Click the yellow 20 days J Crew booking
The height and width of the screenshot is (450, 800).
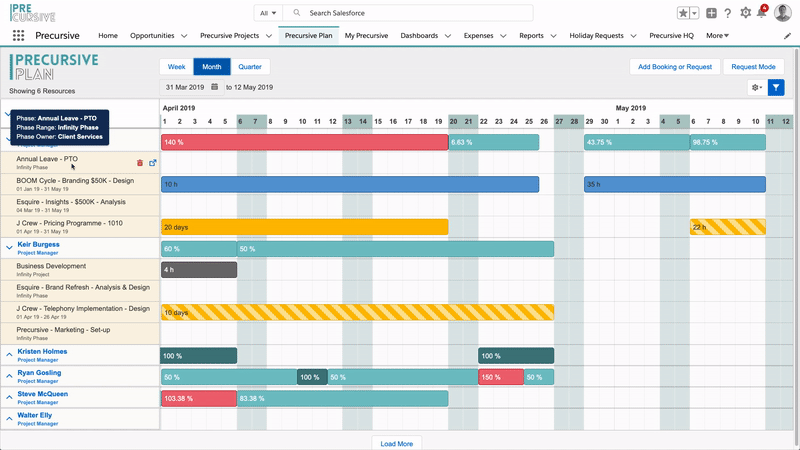(305, 227)
